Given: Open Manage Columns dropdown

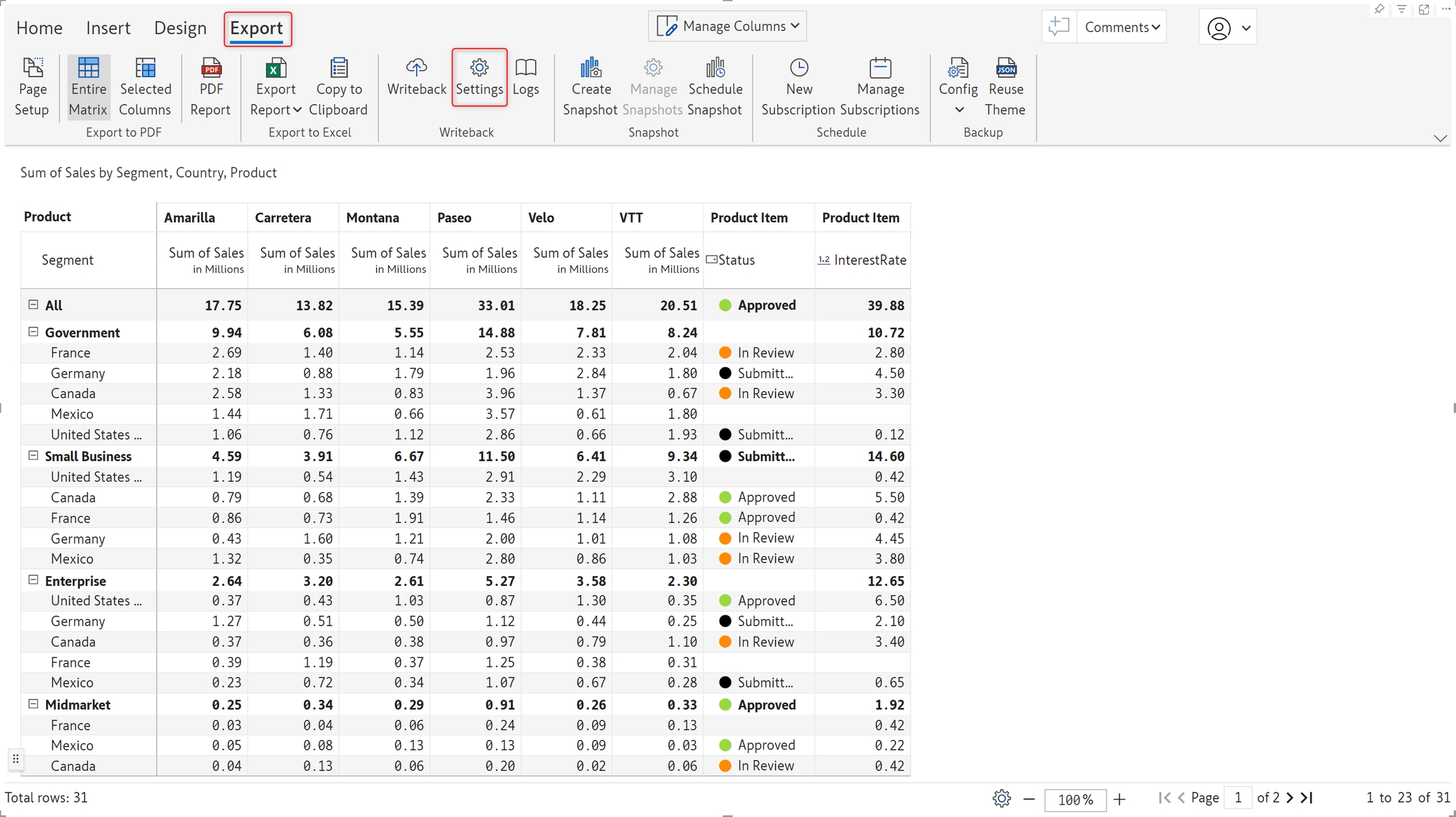Looking at the screenshot, I should tap(727, 27).
